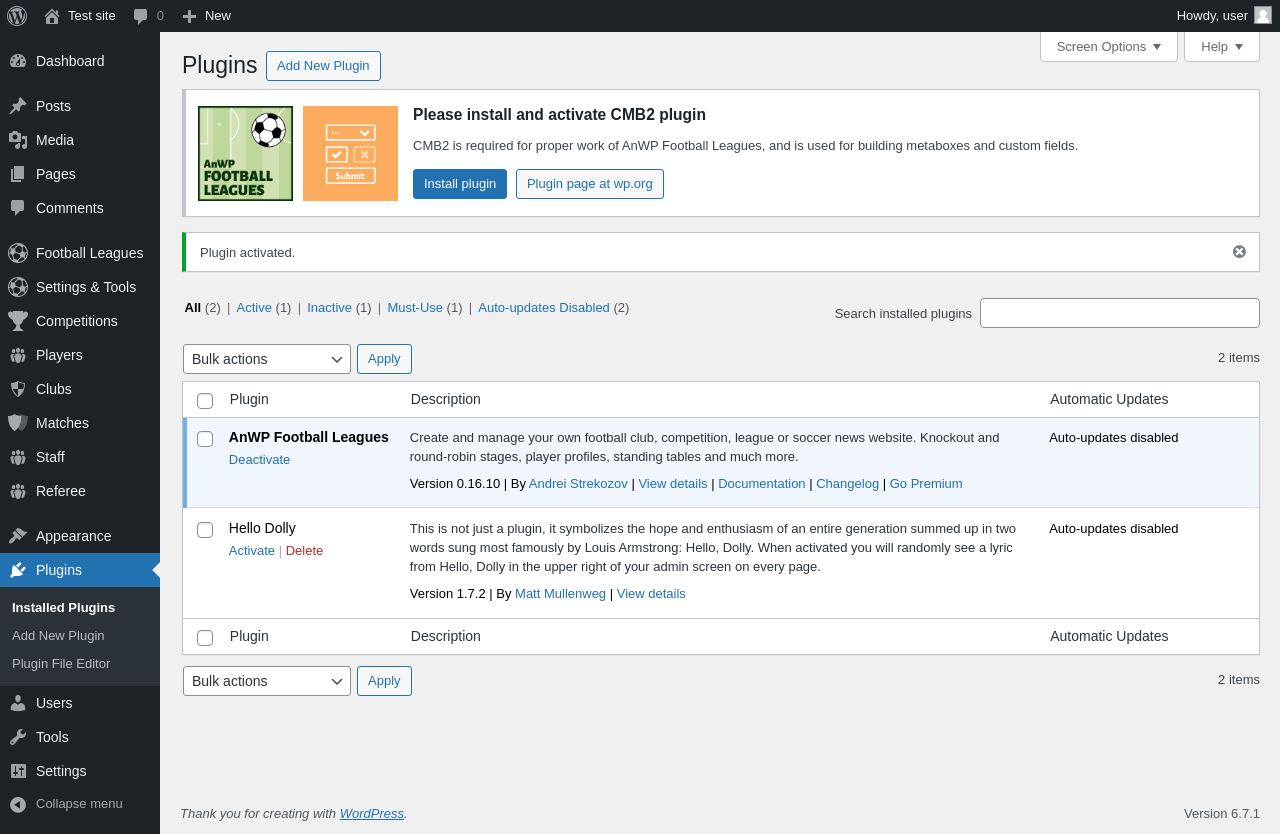This screenshot has width=1280, height=834.
Task: Expand the Screen Options panel
Action: click(1108, 46)
